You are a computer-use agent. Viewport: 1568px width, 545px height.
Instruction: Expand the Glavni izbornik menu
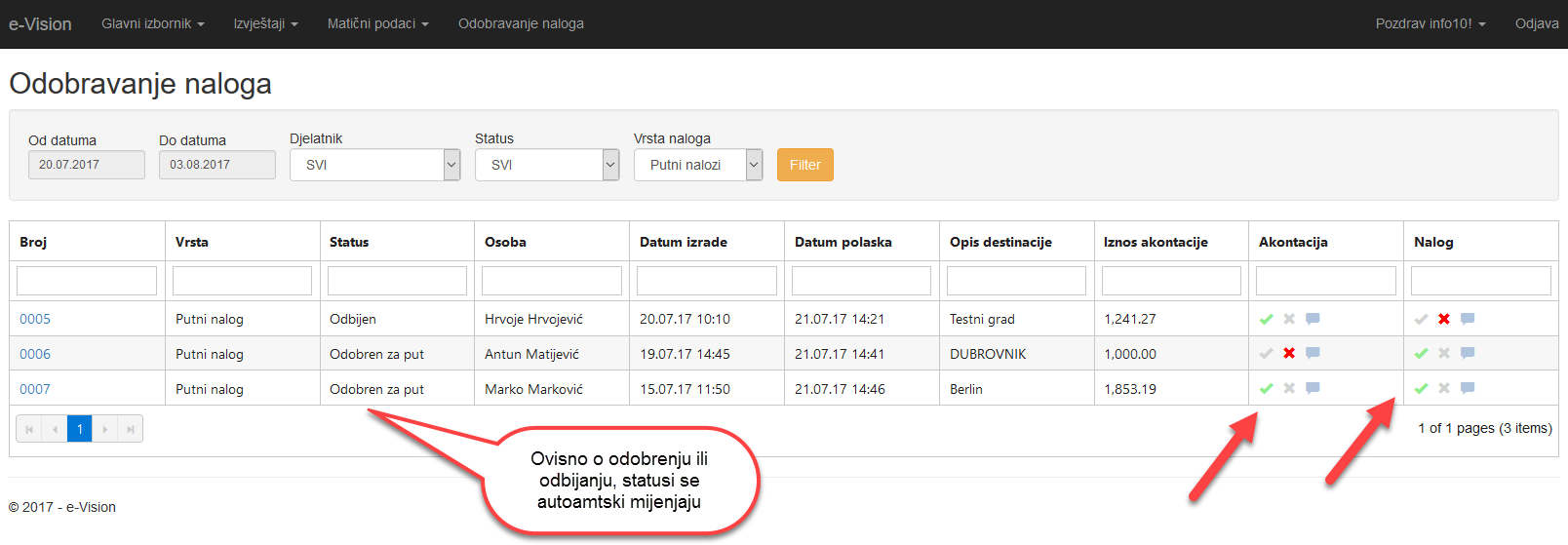(x=153, y=23)
